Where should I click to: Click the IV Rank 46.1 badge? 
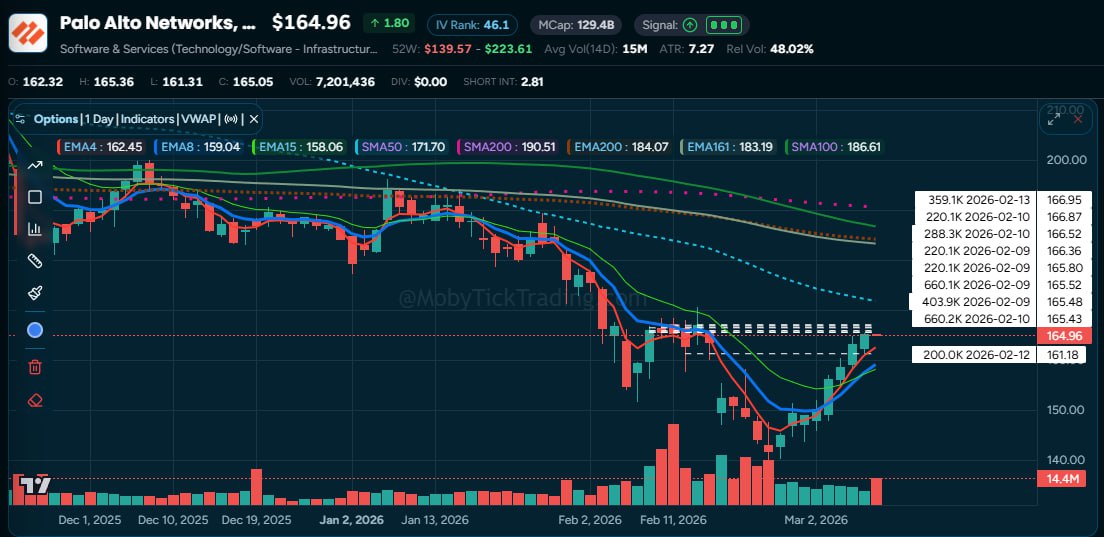point(473,24)
